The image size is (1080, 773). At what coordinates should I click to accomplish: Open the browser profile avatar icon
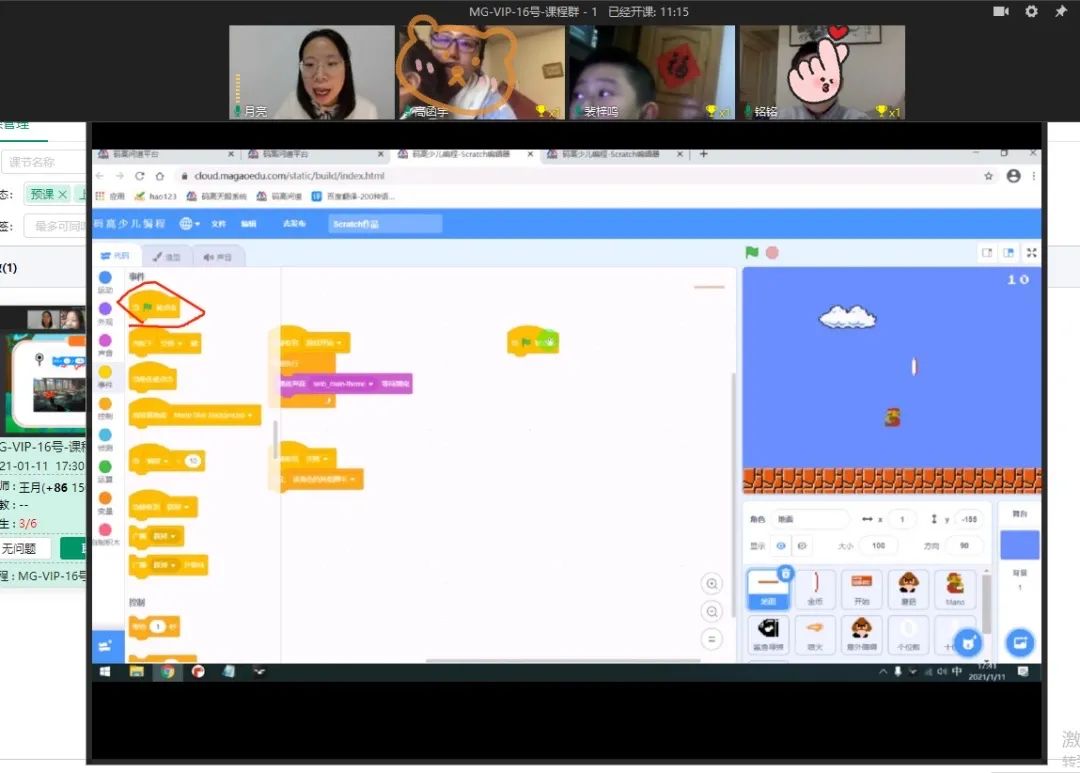1013,176
